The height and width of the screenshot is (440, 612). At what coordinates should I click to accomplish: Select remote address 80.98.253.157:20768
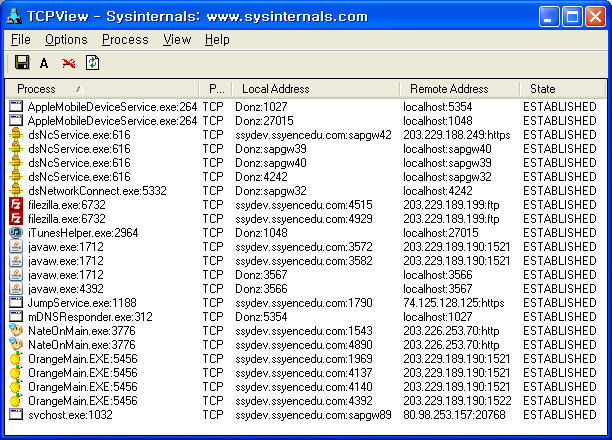click(454, 415)
